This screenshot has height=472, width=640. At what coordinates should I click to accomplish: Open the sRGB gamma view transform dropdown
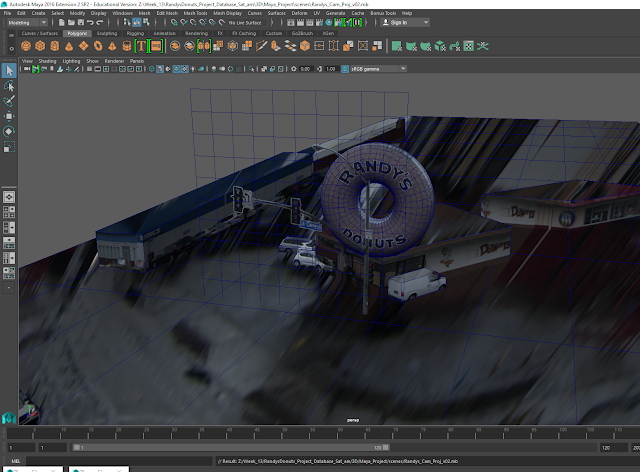(x=378, y=69)
